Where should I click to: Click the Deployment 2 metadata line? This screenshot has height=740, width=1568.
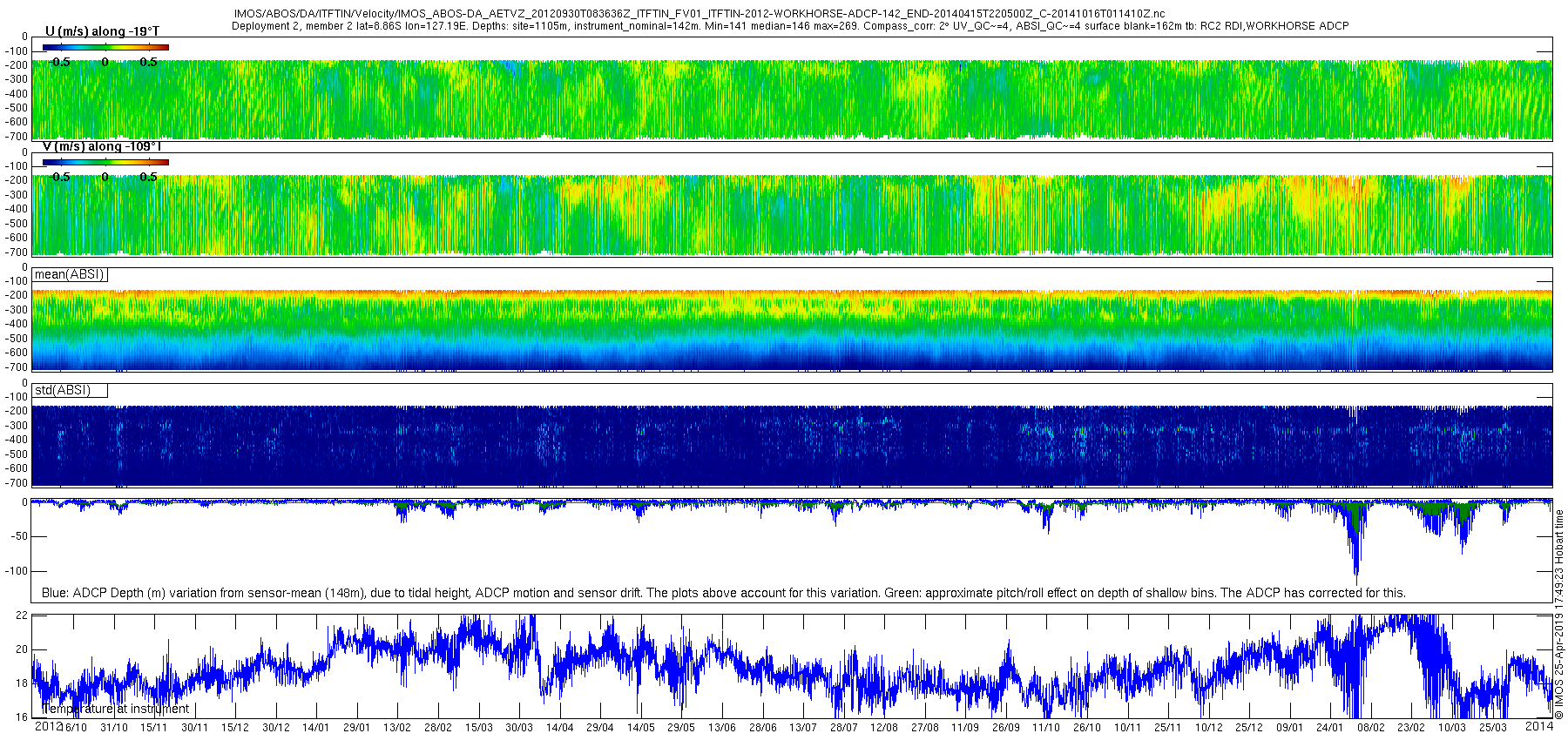(x=790, y=26)
